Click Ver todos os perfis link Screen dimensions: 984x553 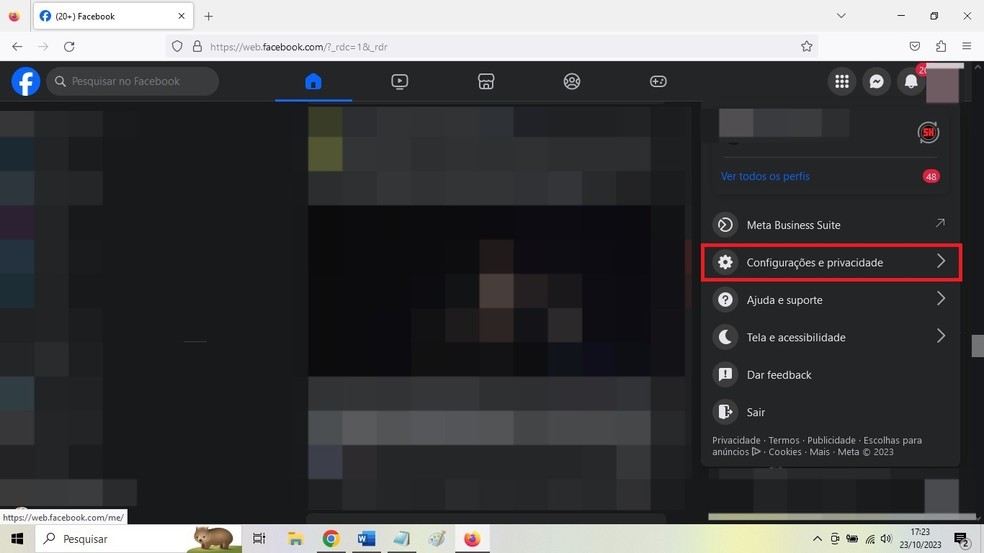point(765,176)
